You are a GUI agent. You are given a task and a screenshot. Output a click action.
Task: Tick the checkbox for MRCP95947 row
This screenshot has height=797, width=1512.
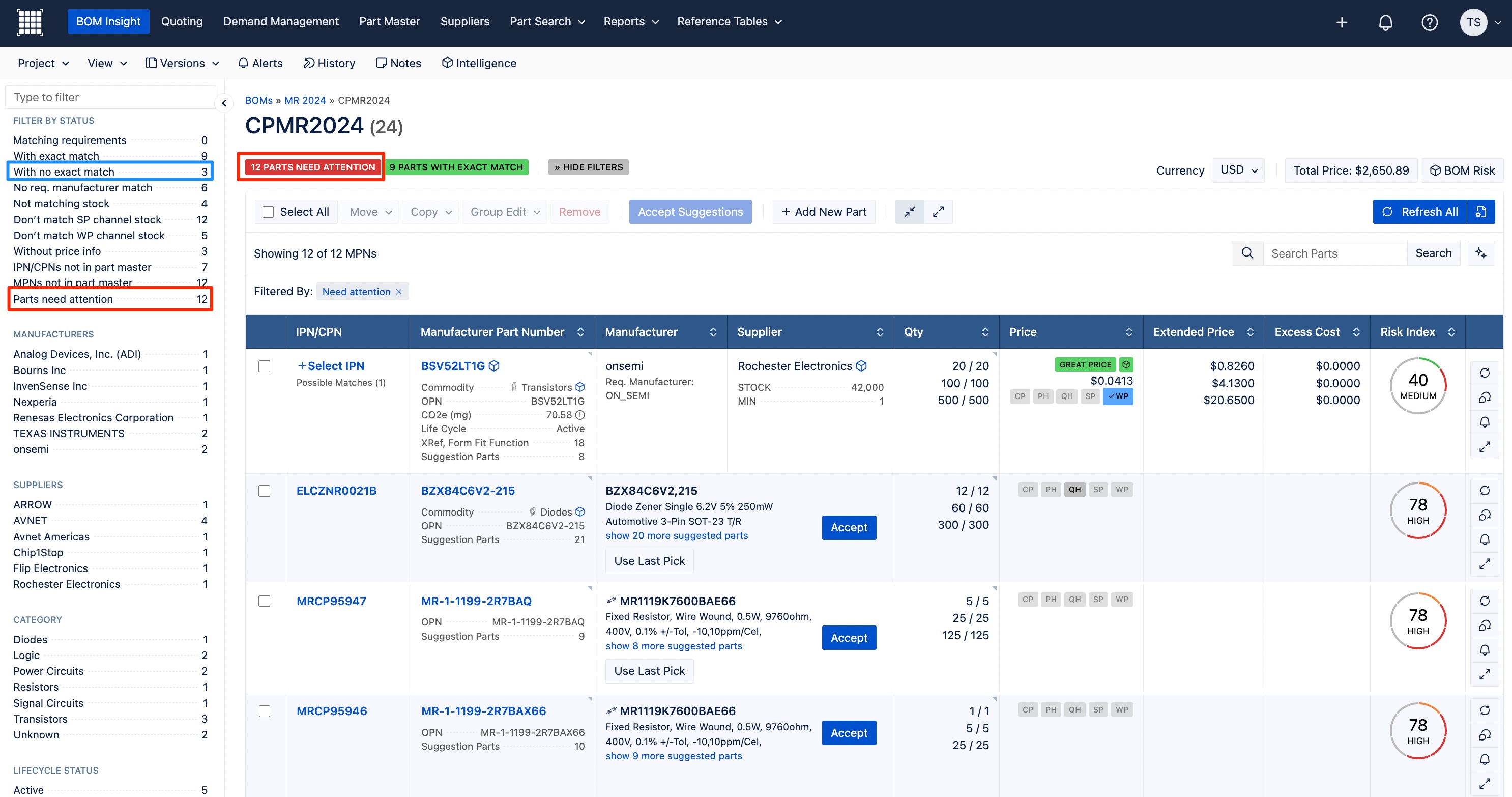click(x=264, y=601)
